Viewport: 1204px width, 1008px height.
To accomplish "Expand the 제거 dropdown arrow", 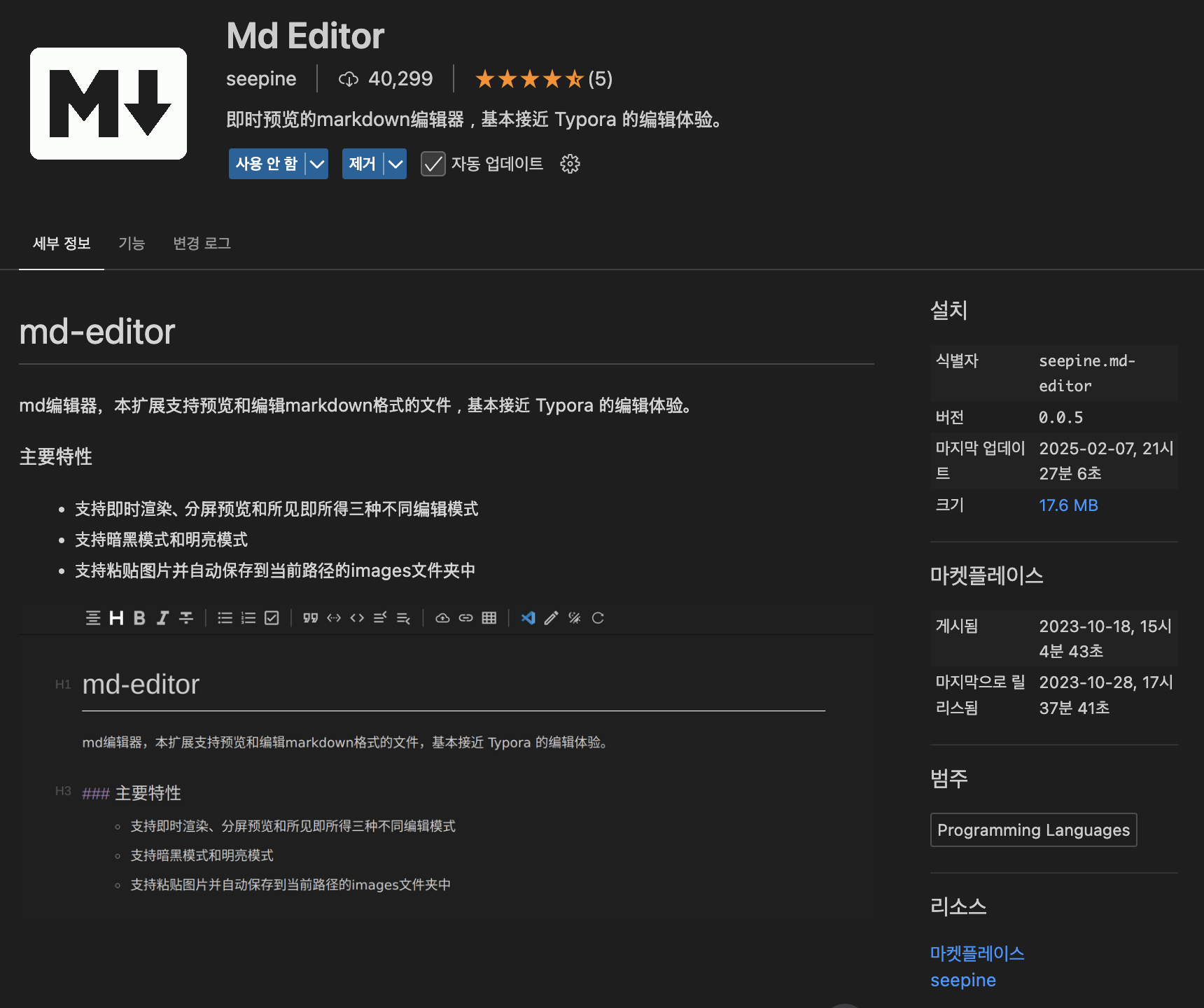I will [395, 164].
